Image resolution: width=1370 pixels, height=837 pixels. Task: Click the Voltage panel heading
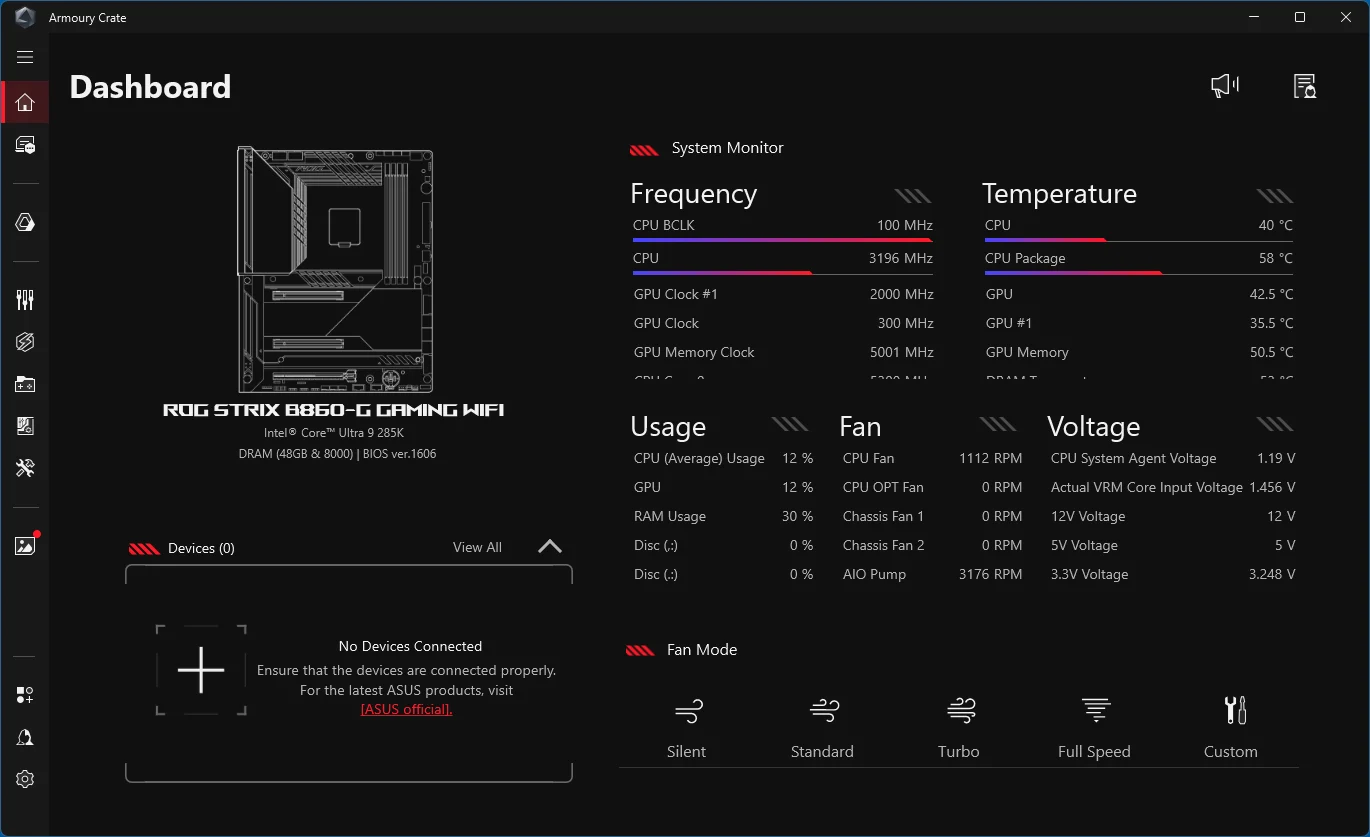[x=1094, y=427]
